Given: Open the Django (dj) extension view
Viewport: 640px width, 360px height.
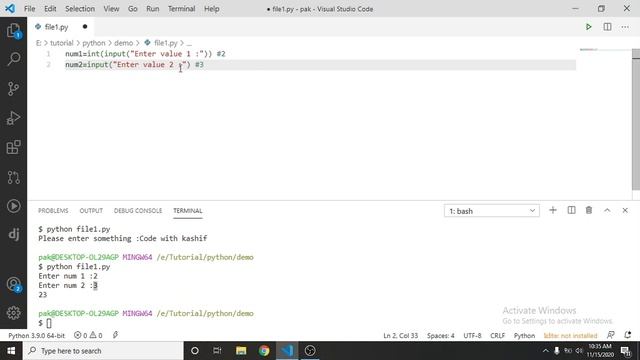Looking at the screenshot, I should [x=13, y=234].
